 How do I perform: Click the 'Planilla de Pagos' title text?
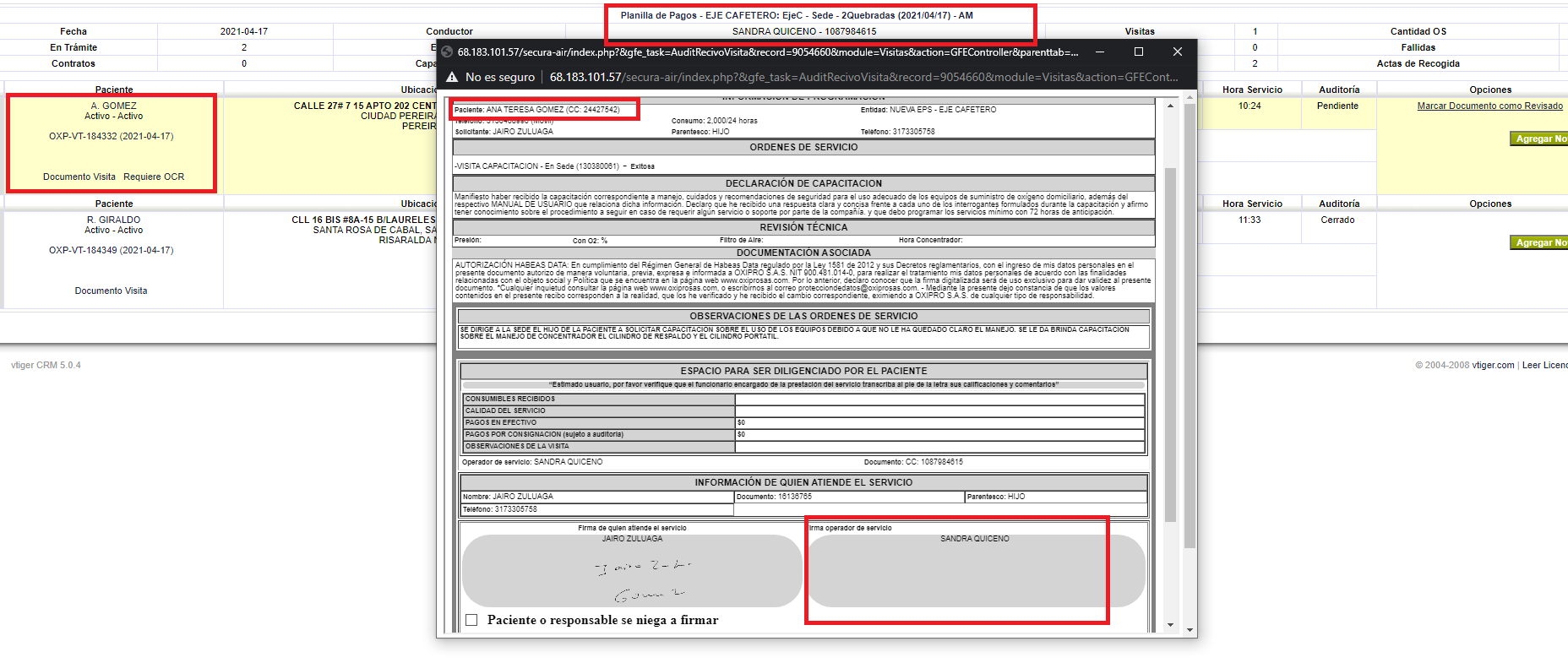coord(797,15)
